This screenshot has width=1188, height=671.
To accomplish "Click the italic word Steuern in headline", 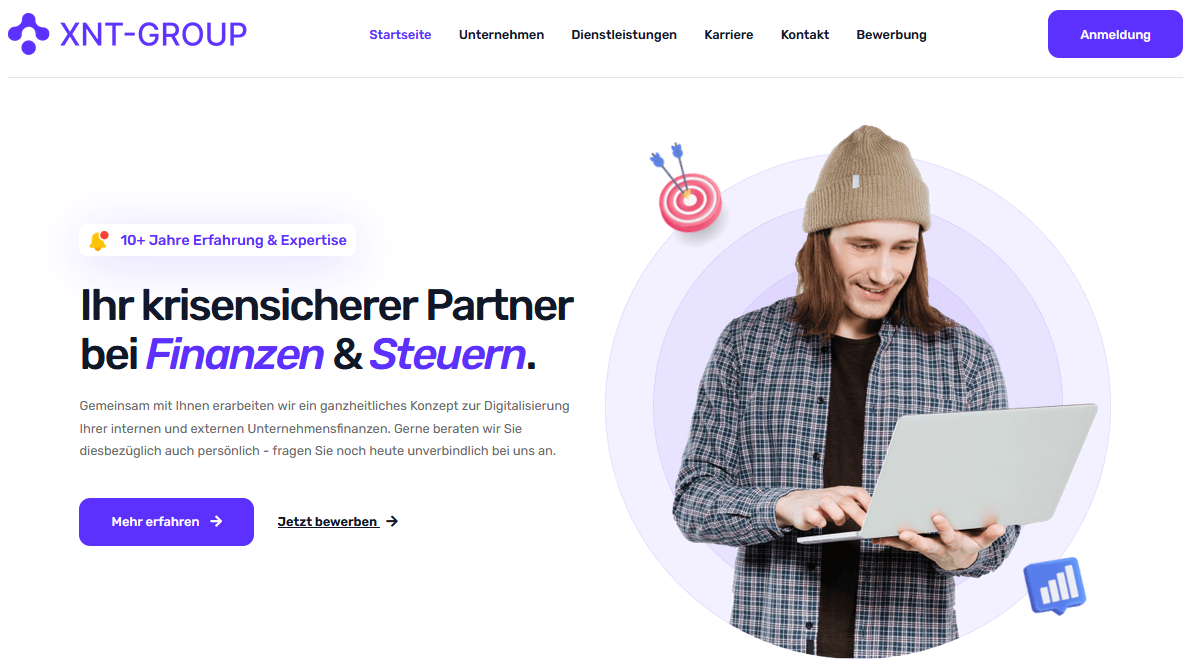I will pos(448,354).
